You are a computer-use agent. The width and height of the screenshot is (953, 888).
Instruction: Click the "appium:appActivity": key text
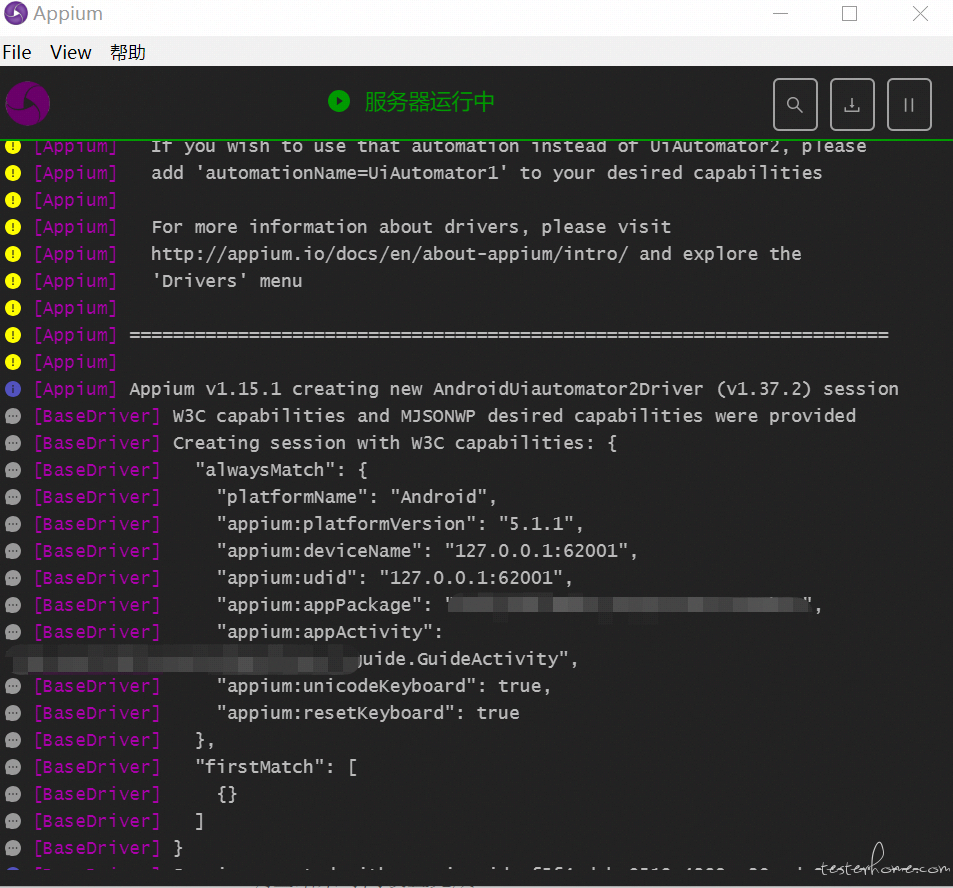(329, 632)
